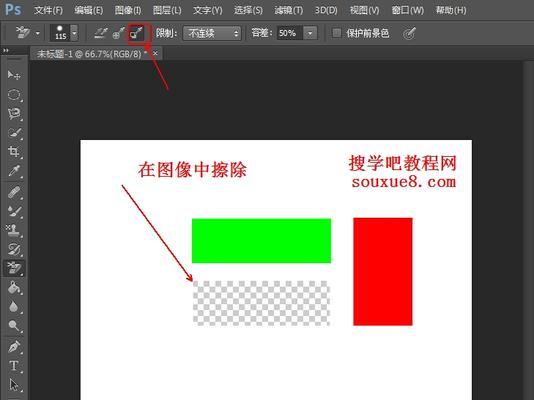Select the Brush tool
This screenshot has width=534, height=400.
[14, 211]
